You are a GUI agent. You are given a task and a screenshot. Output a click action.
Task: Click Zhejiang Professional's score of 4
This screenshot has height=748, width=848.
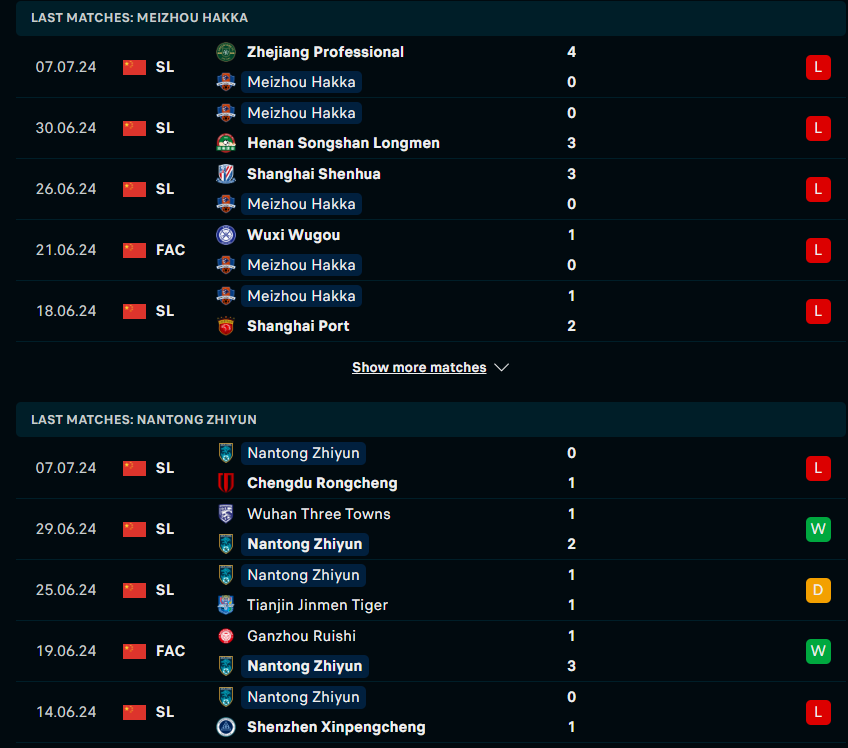[572, 52]
